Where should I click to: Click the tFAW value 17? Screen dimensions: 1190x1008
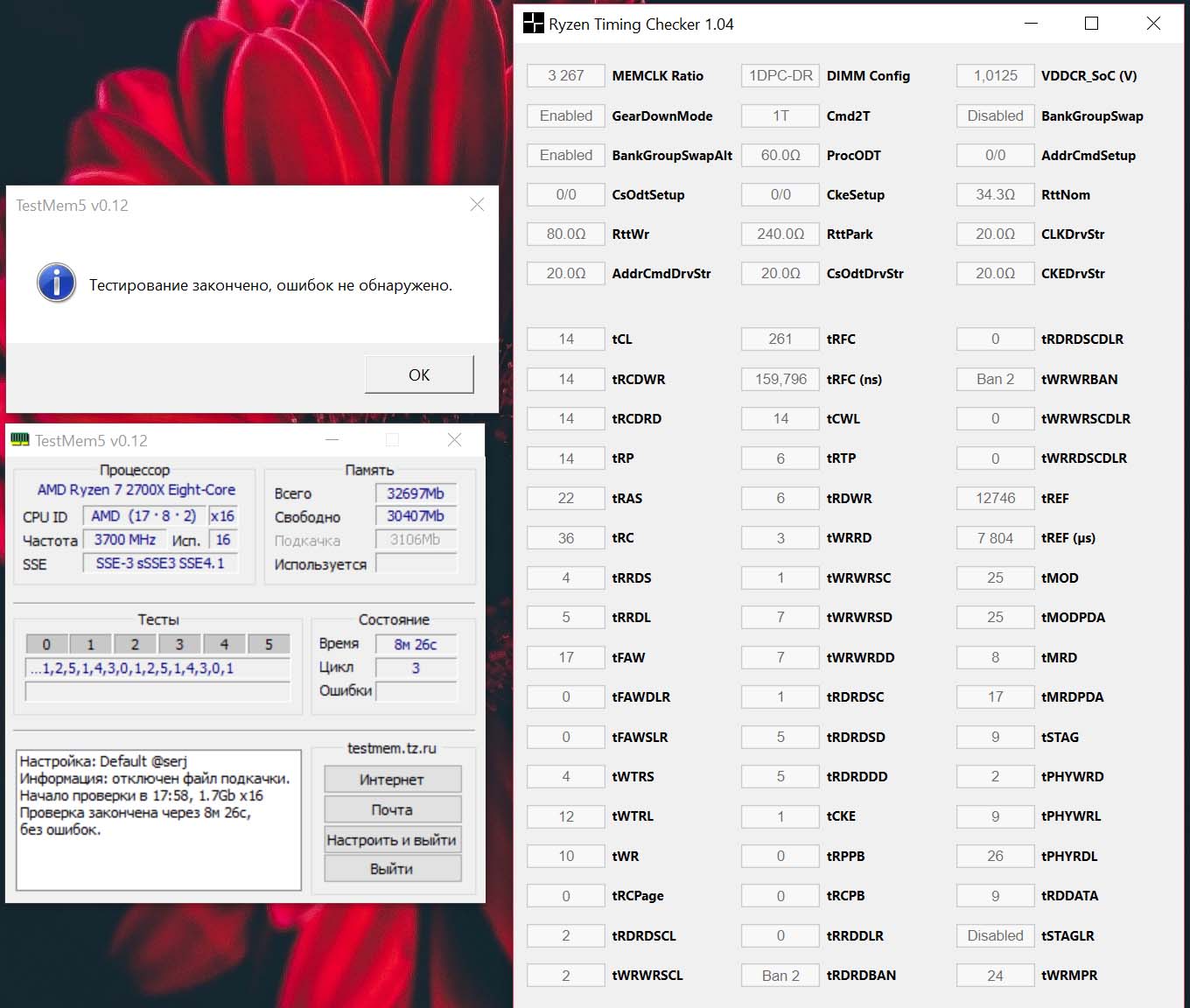pos(566,657)
